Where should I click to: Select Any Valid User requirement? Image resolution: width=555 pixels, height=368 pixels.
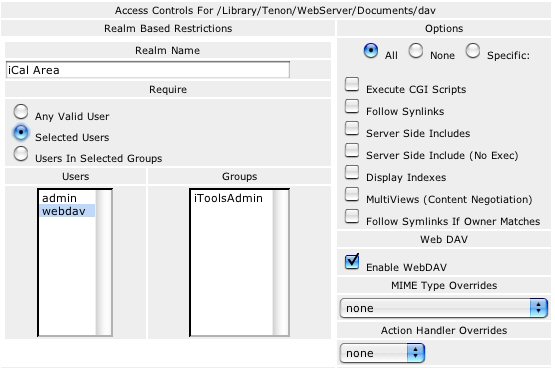tap(21, 111)
